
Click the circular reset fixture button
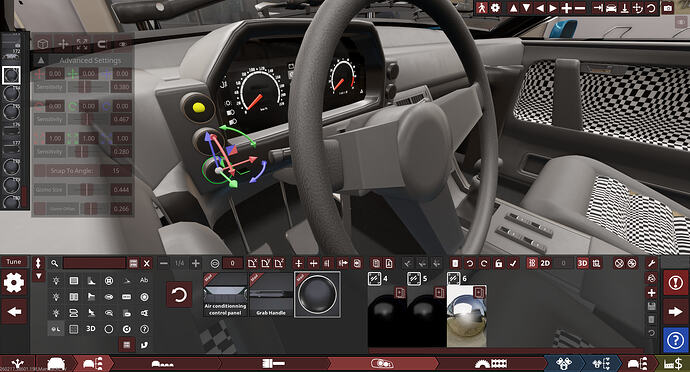pos(179,295)
